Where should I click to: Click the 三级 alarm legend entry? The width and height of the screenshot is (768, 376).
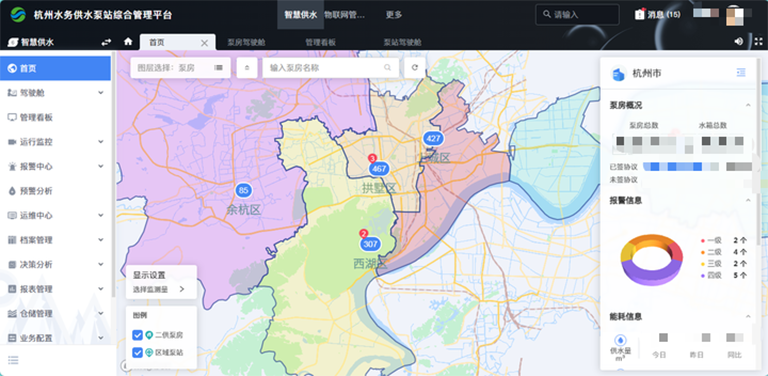coord(724,263)
